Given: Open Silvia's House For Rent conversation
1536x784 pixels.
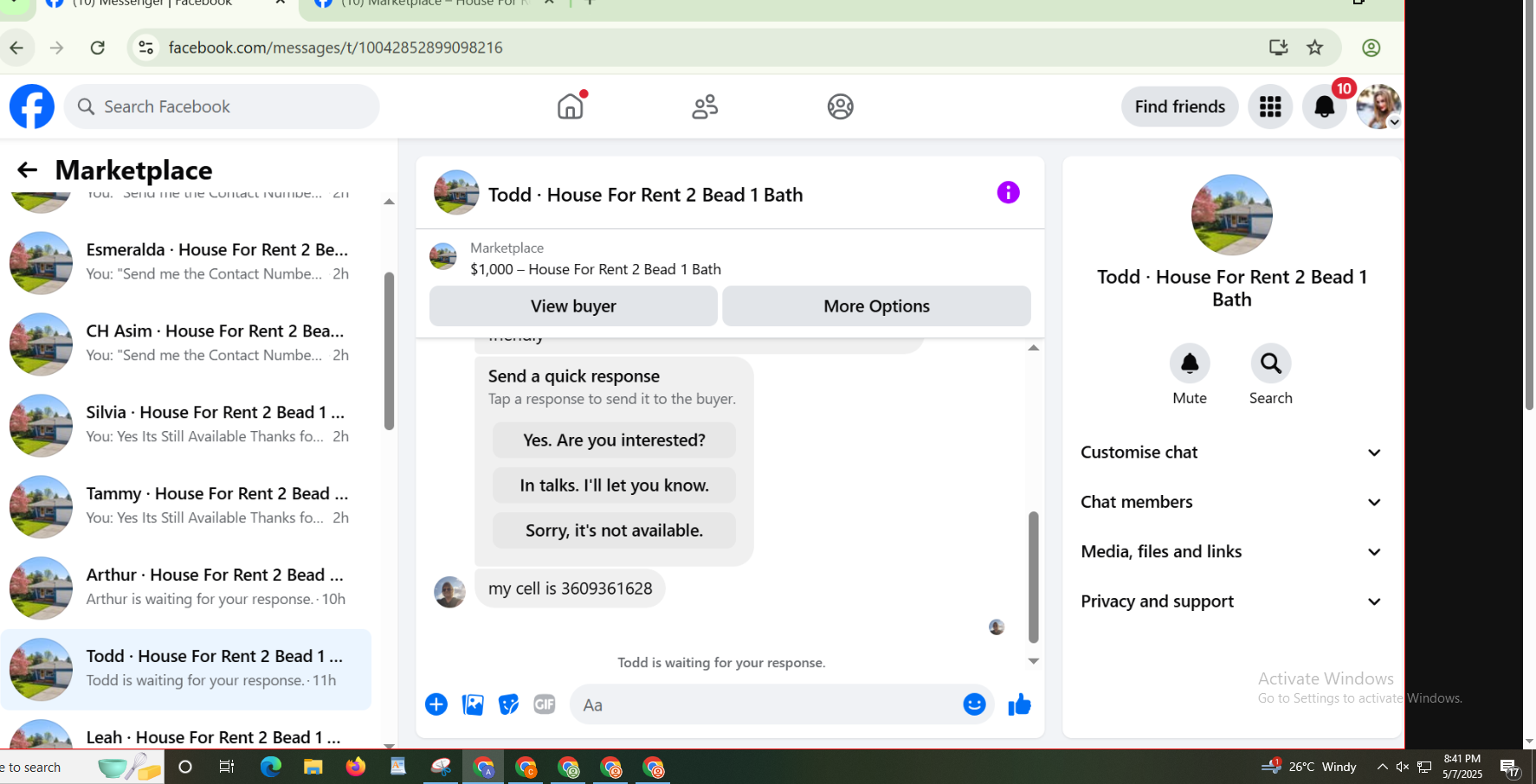Looking at the screenshot, I should (185, 425).
